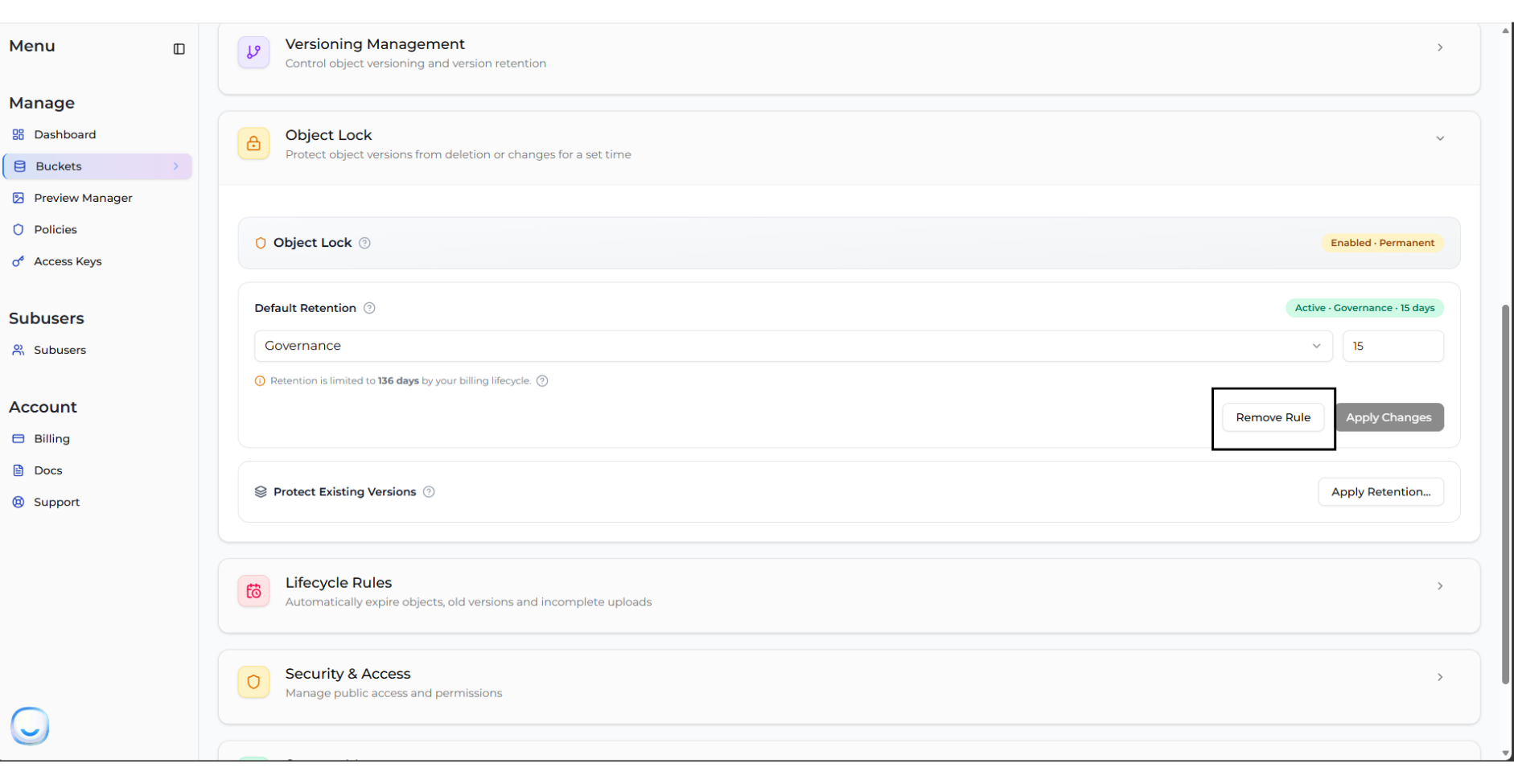Open the Governance retention mode dropdown
Image resolution: width=1514 pixels, height=784 pixels.
point(793,346)
